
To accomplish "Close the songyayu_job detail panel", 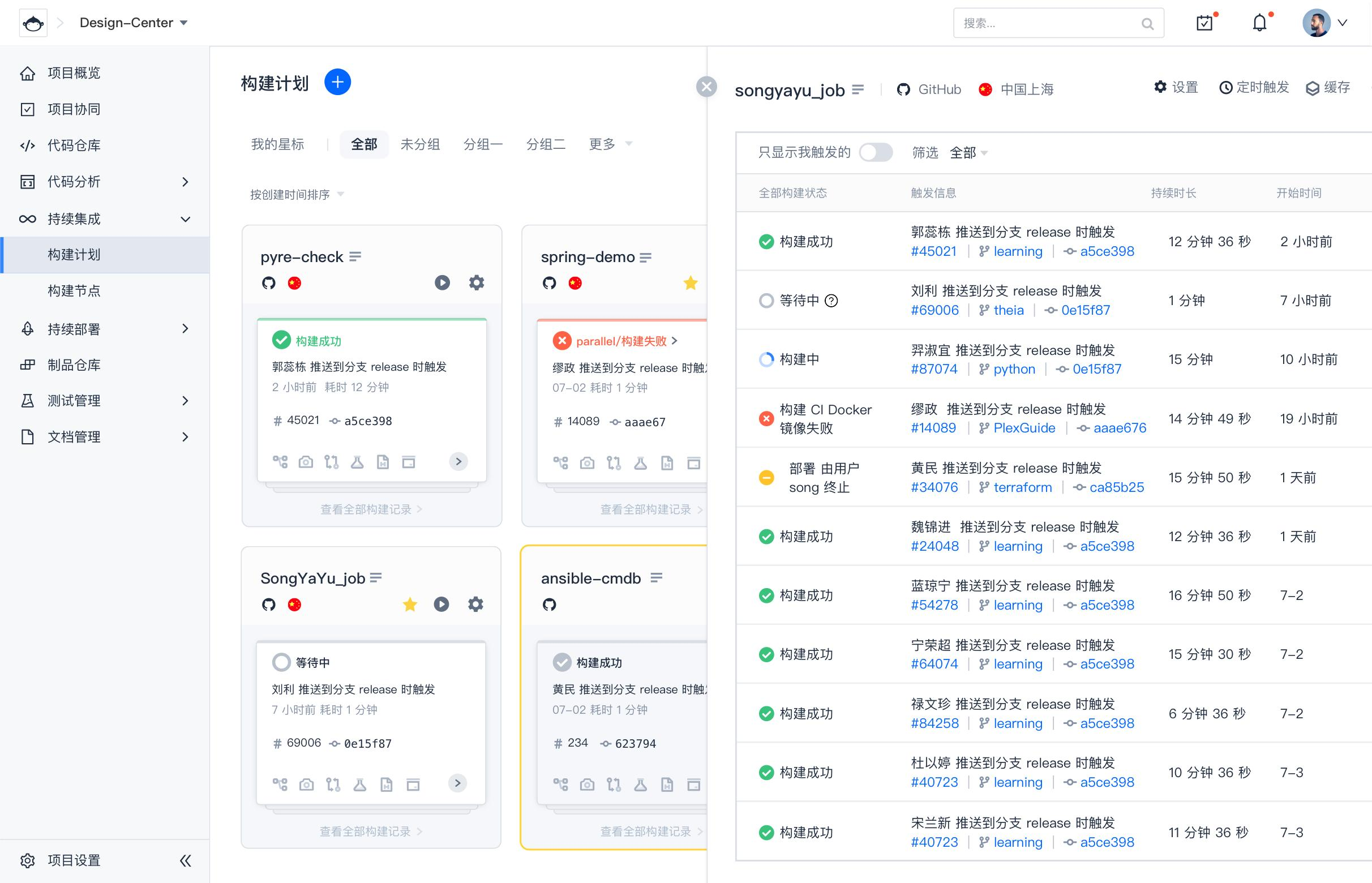I will [x=706, y=87].
